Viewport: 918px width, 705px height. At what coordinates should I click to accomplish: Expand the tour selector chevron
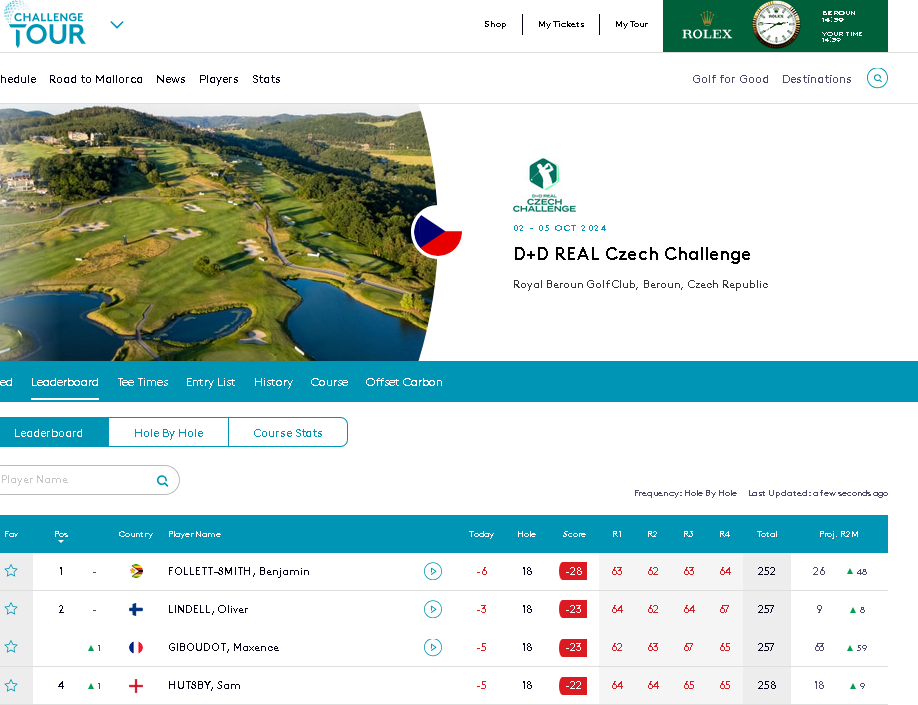[x=117, y=25]
